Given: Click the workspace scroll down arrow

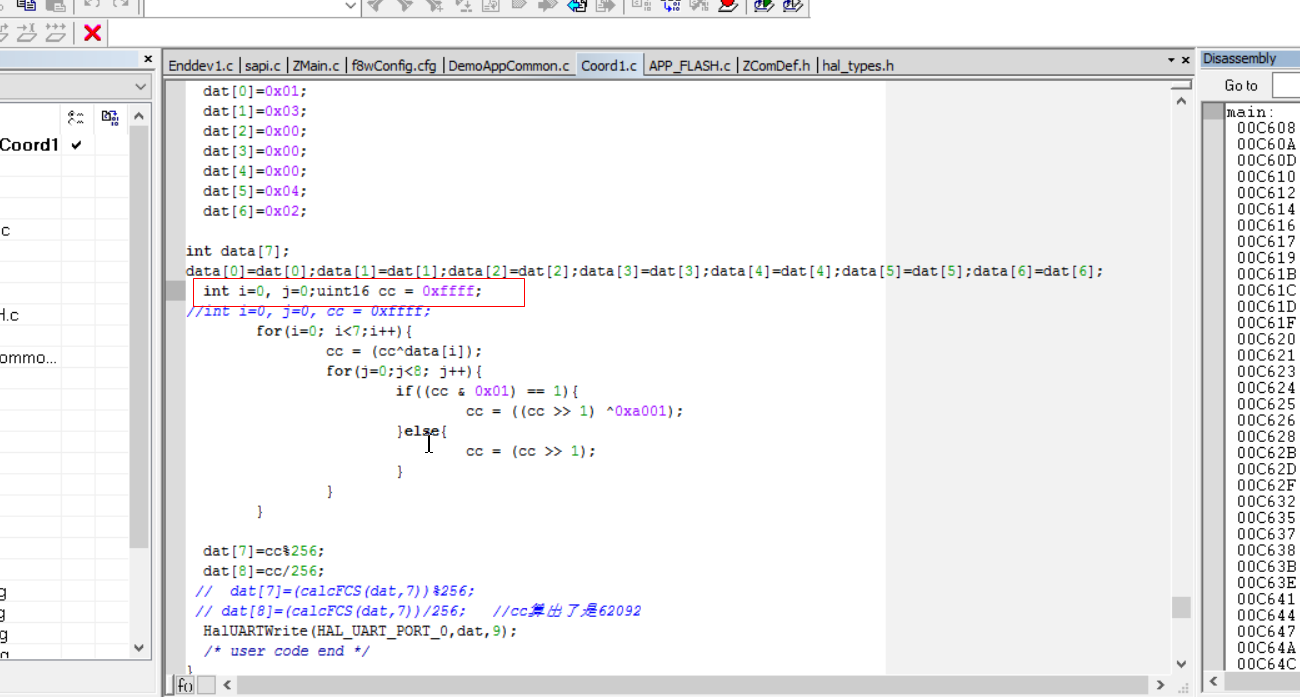Looking at the screenshot, I should 139,648.
